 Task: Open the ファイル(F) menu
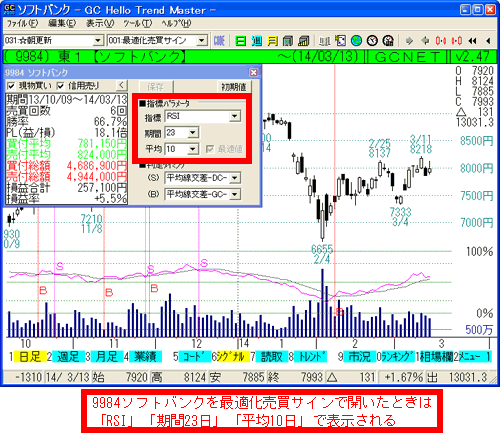point(22,23)
